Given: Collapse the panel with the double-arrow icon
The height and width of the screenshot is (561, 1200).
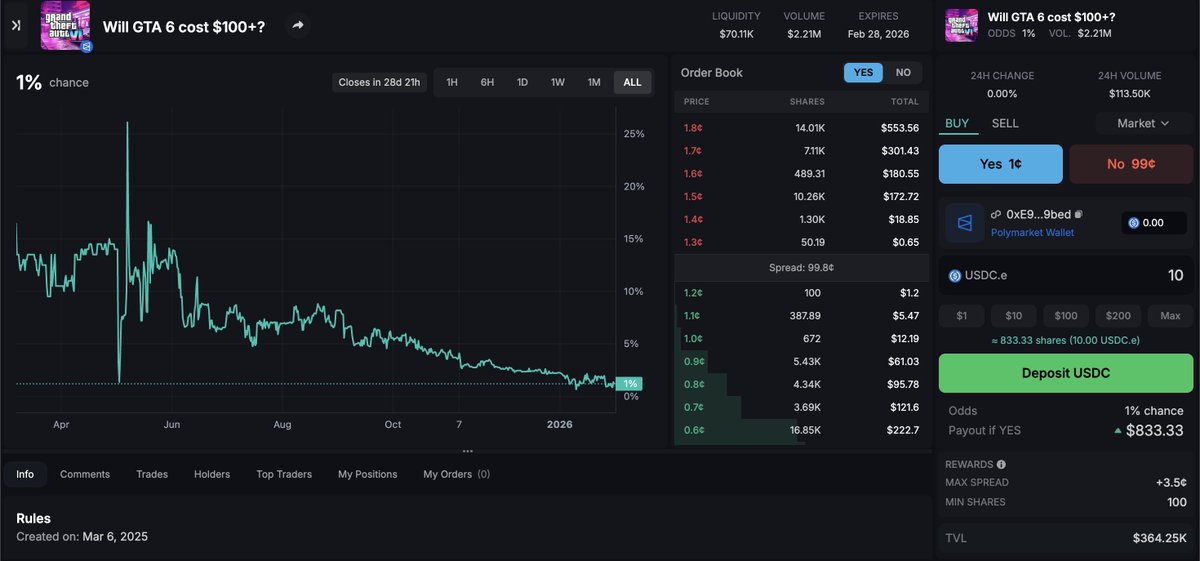Looking at the screenshot, I should [x=16, y=26].
